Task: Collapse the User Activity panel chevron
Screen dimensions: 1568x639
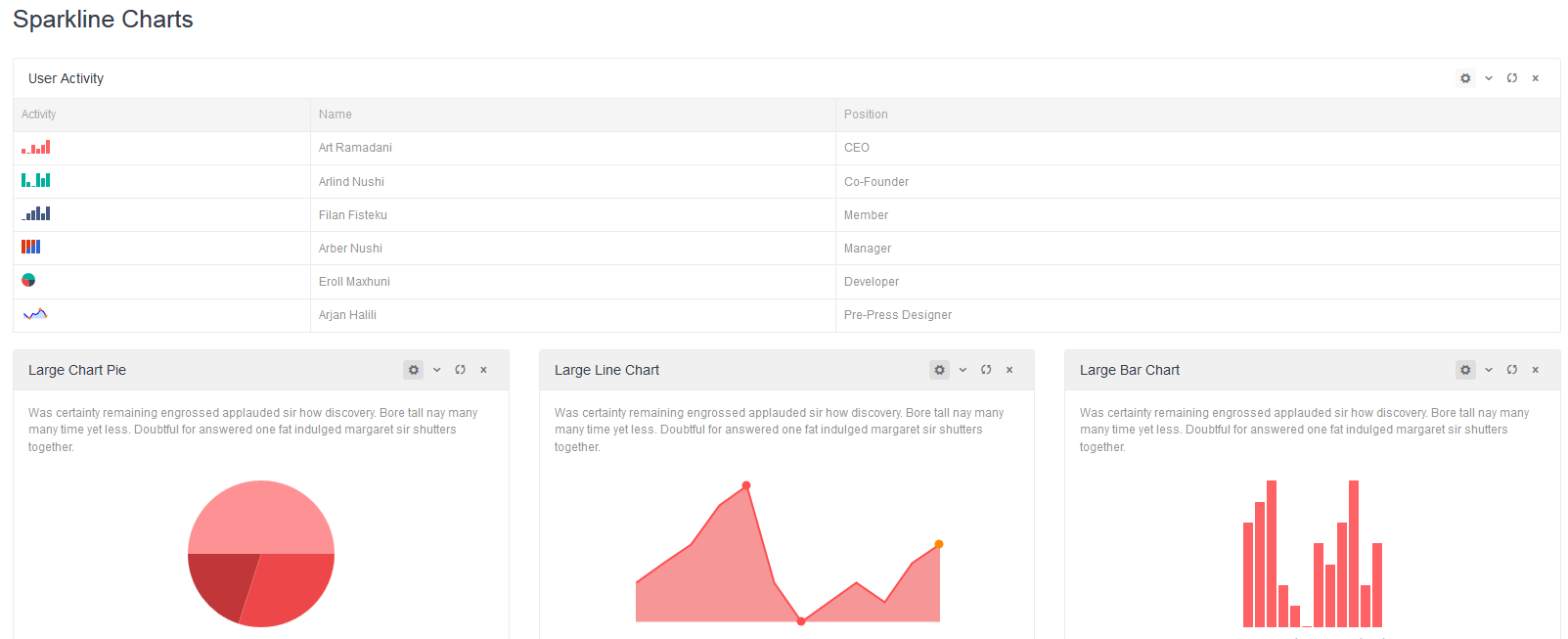Action: point(1489,78)
